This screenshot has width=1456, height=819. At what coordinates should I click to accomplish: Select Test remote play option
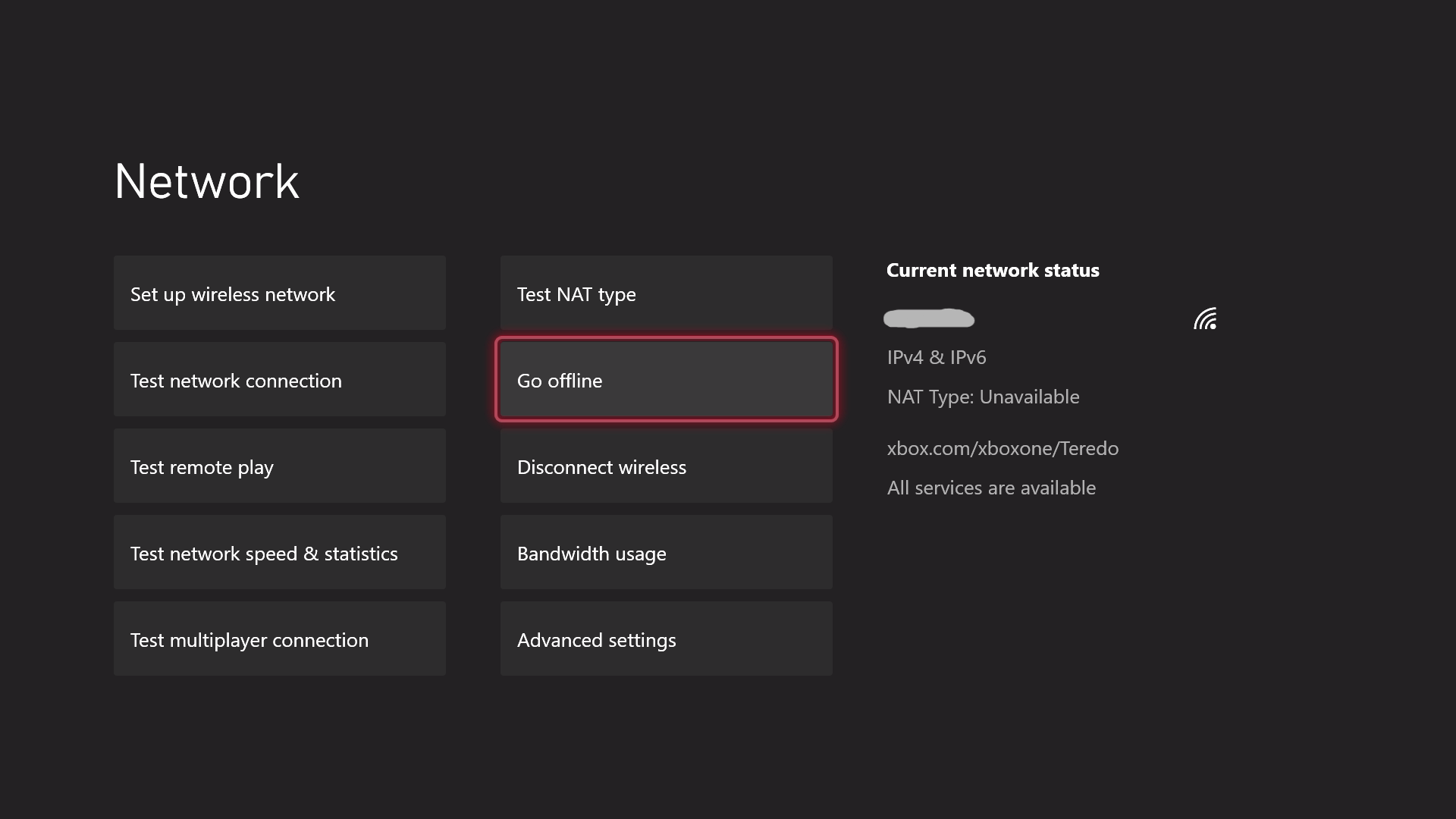279,466
